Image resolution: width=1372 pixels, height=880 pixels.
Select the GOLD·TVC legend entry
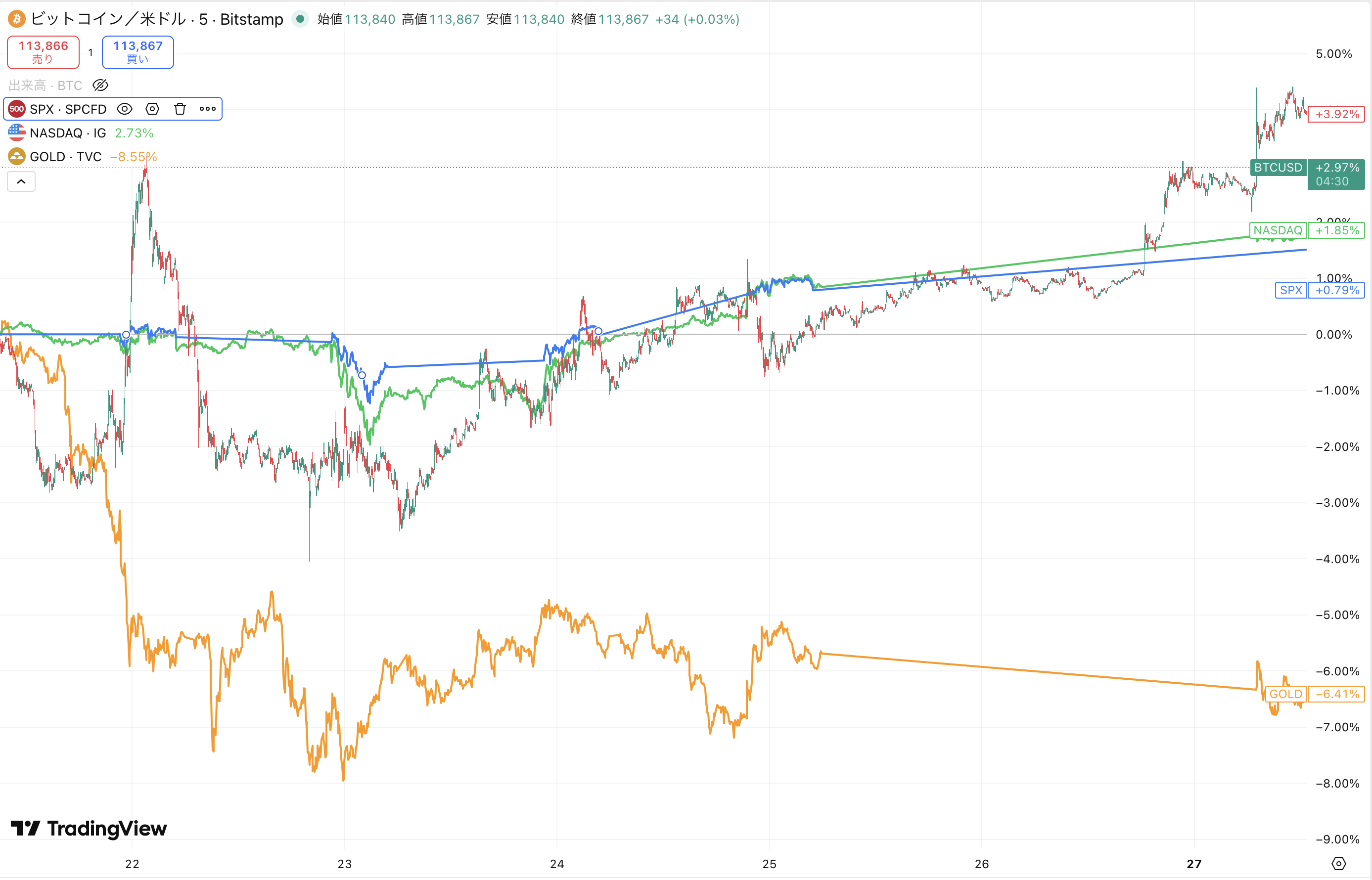click(66, 156)
